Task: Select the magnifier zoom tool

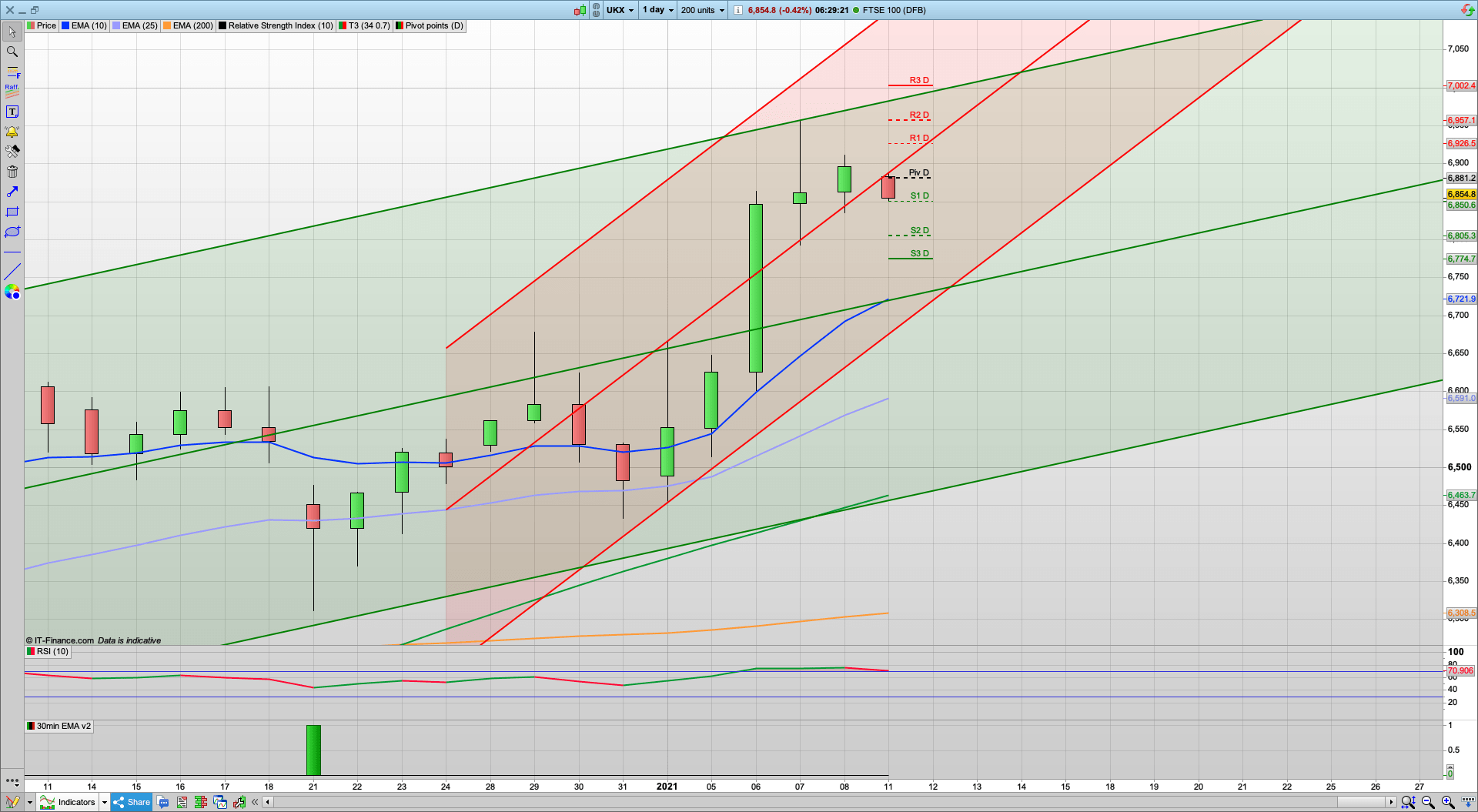Action: coord(12,52)
